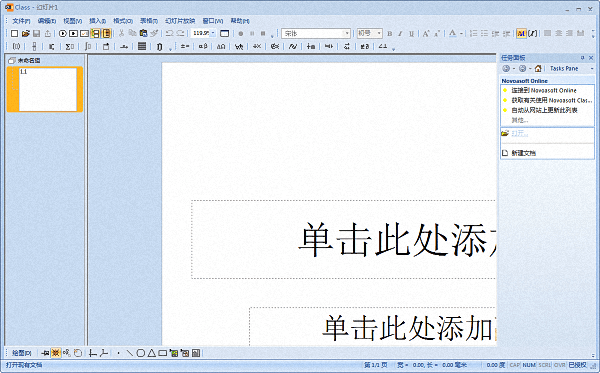Start slideshow with circled play icon

point(63,34)
